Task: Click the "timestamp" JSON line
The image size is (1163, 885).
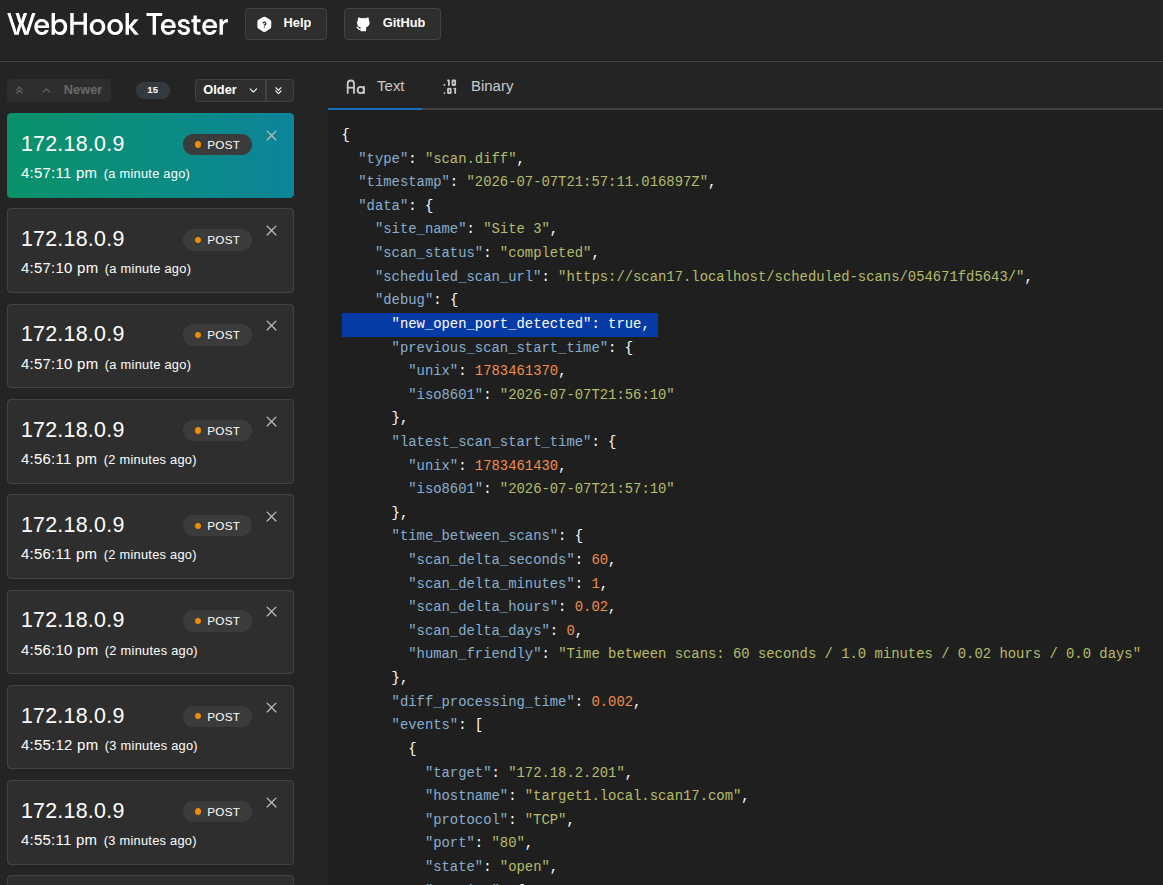Action: [536, 182]
